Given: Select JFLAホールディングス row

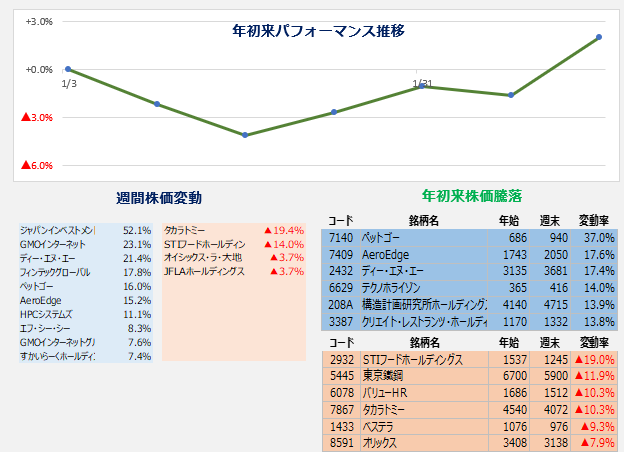Looking at the screenshot, I should point(204,271).
